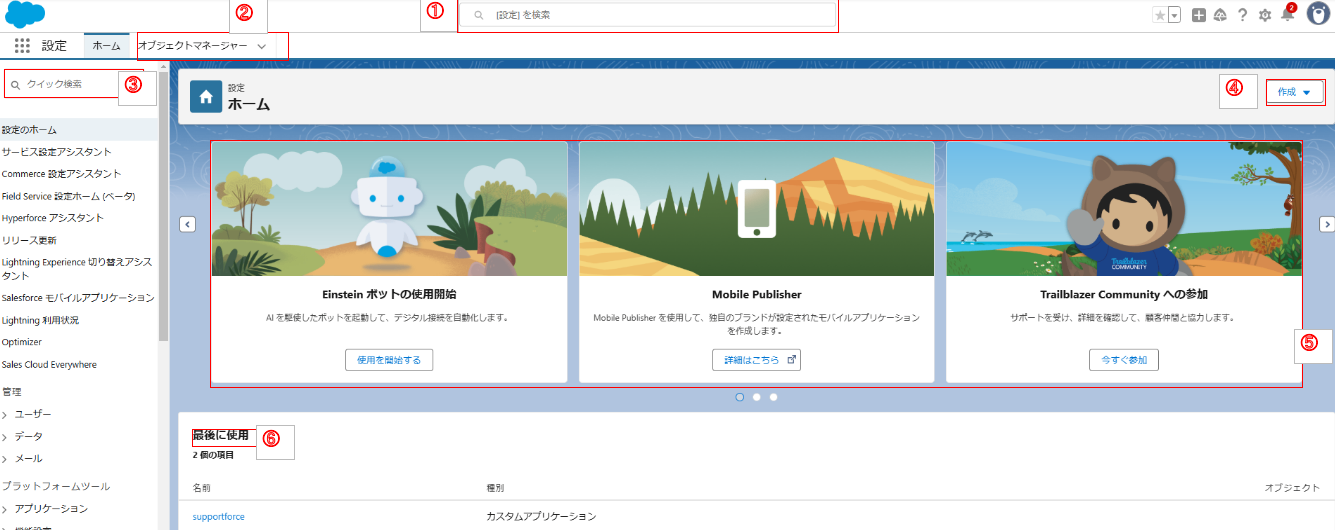Viewport: 1335px width, 530px height.
Task: Open the setup gear icon
Action: 1265,15
